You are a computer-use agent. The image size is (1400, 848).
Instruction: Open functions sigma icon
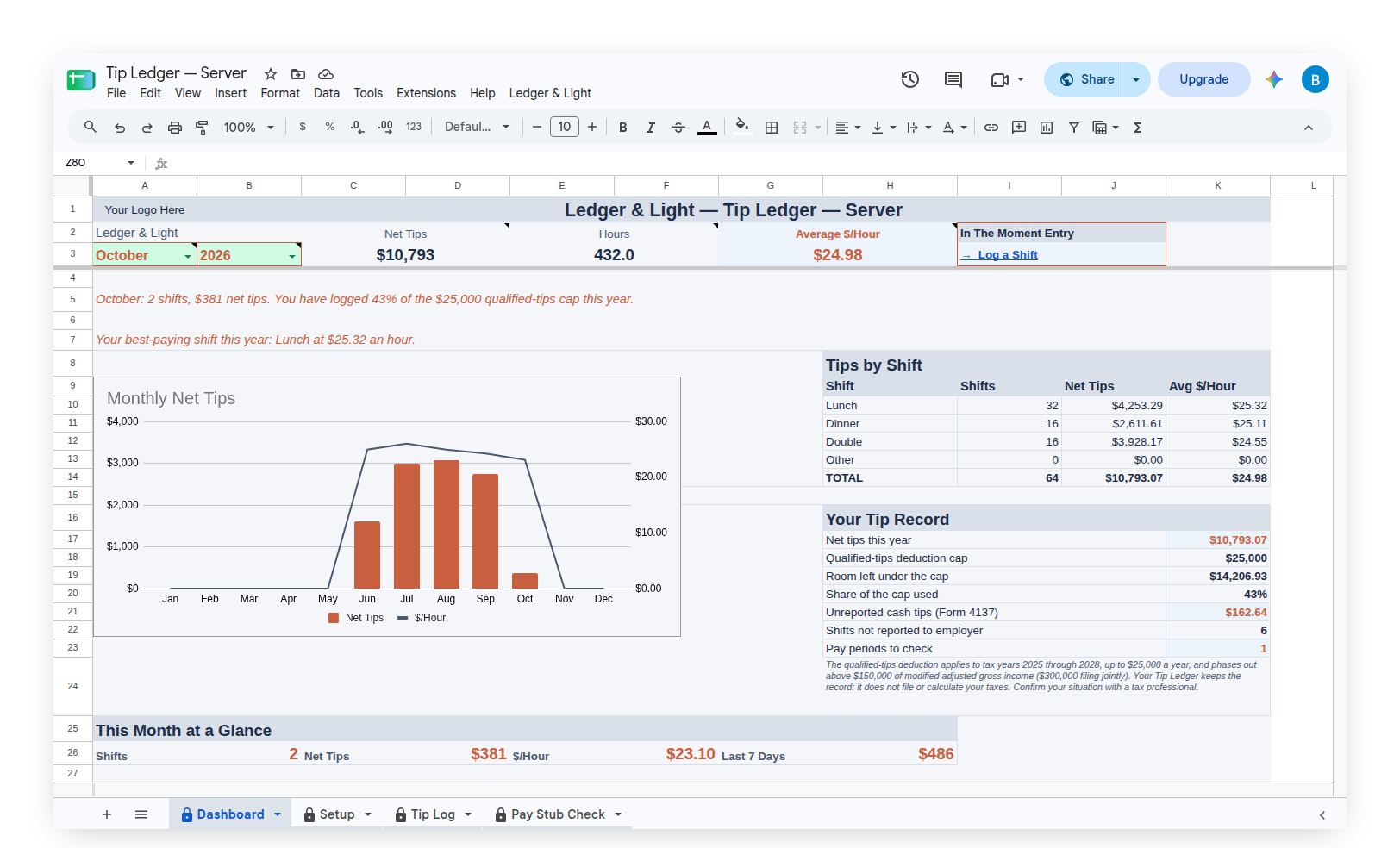tap(1138, 128)
